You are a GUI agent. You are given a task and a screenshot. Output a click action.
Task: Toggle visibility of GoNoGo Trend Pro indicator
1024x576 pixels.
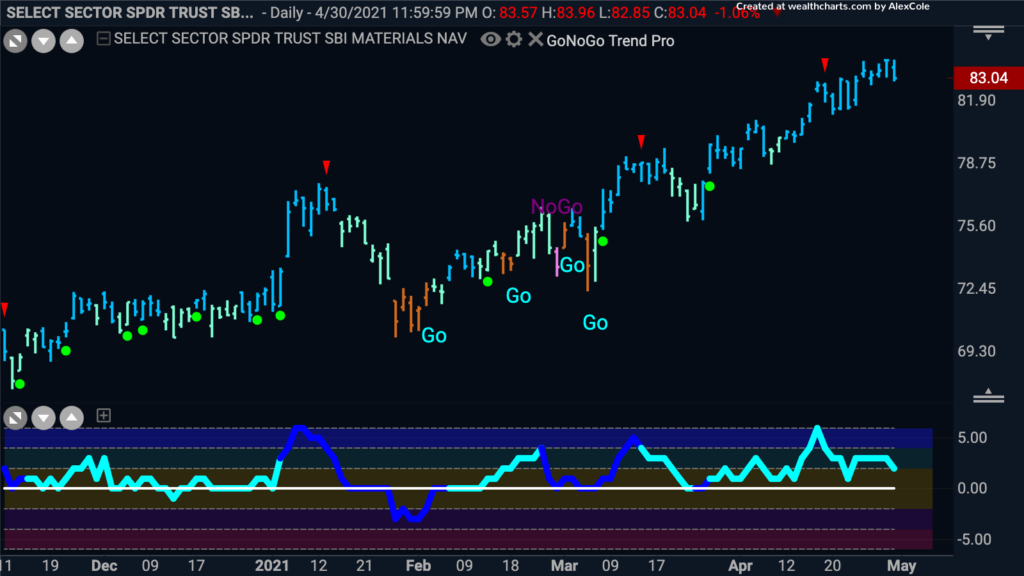[490, 40]
